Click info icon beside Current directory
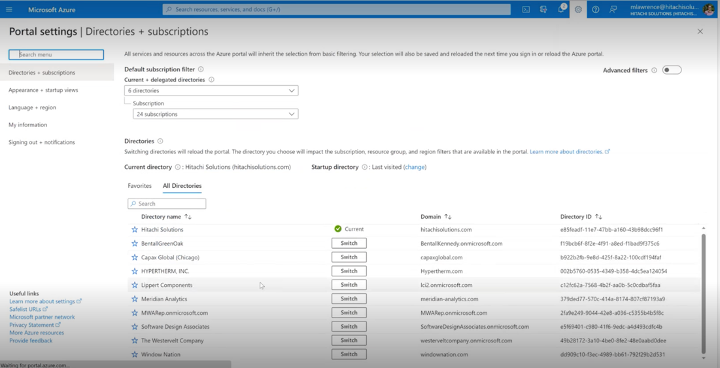Screen dimensions: 720x368 tap(177, 167)
